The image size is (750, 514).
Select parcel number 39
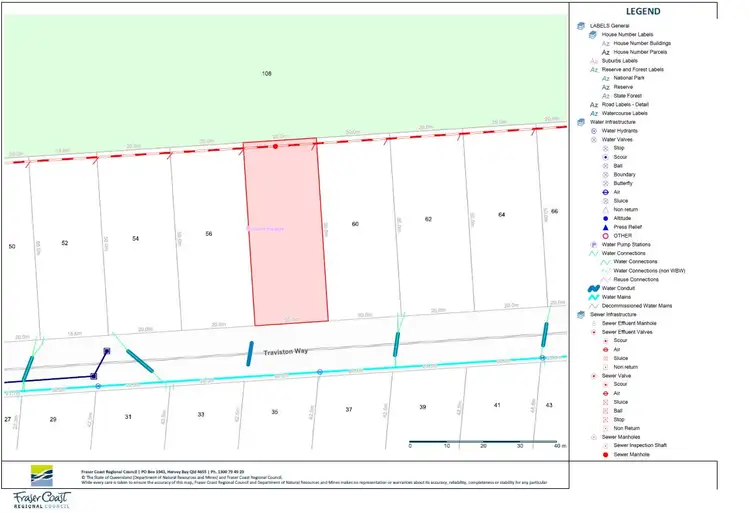point(422,407)
